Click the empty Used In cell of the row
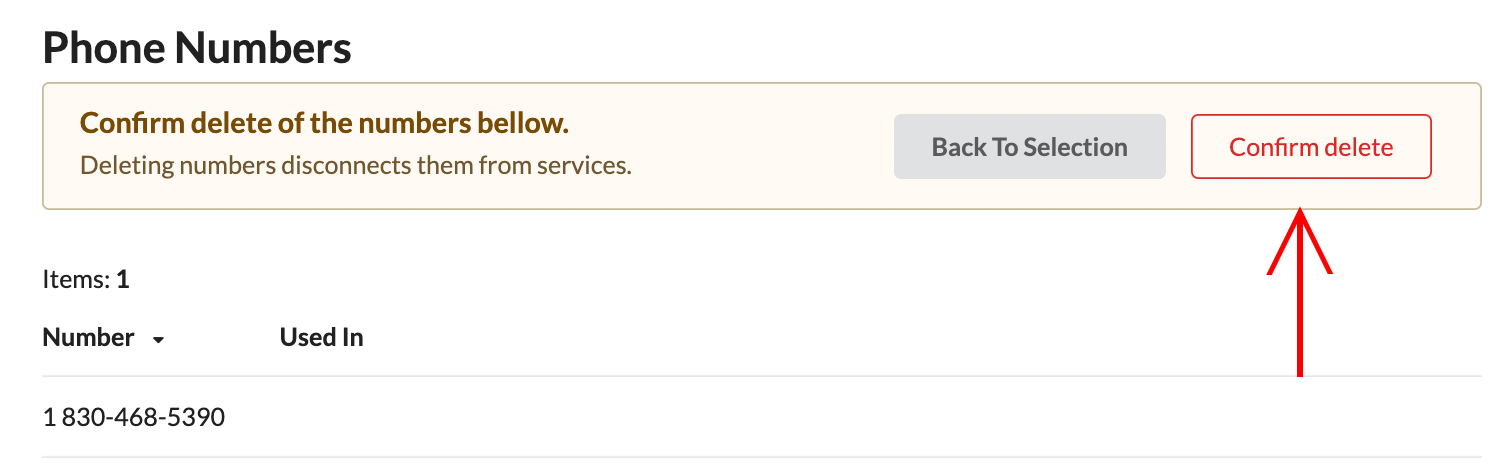 tap(321, 416)
